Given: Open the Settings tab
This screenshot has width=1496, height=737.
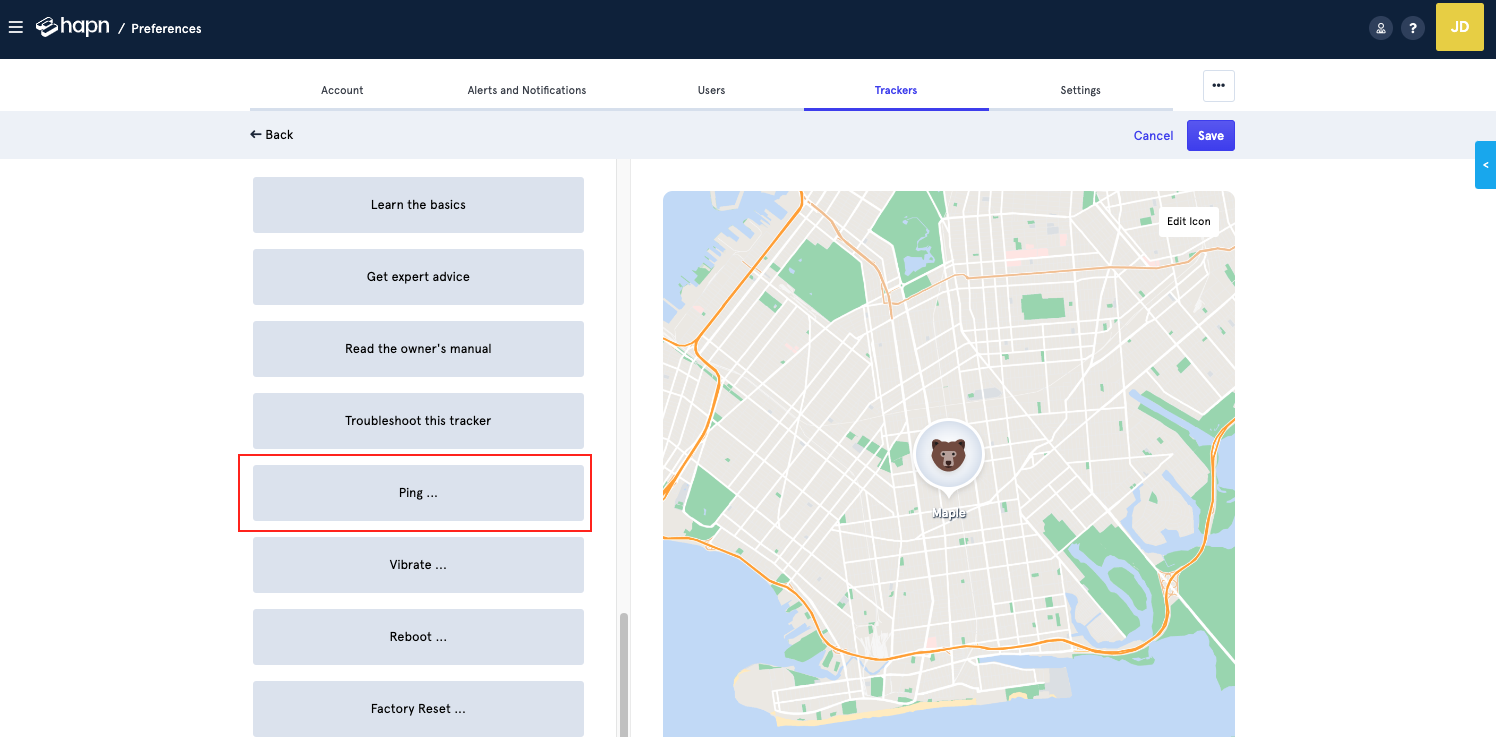Looking at the screenshot, I should coord(1080,90).
